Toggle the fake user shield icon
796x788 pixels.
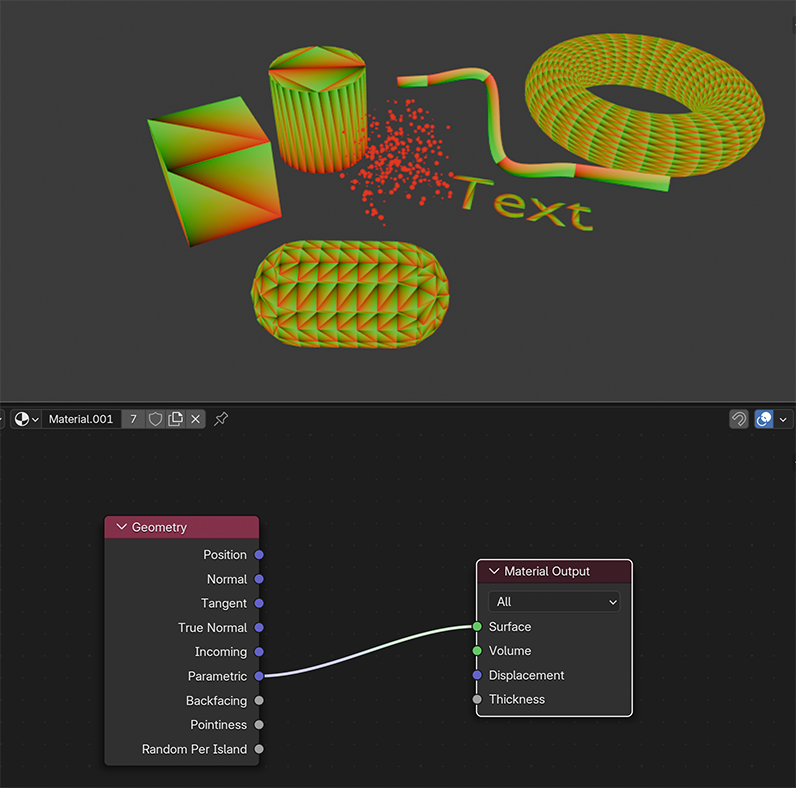tap(155, 419)
